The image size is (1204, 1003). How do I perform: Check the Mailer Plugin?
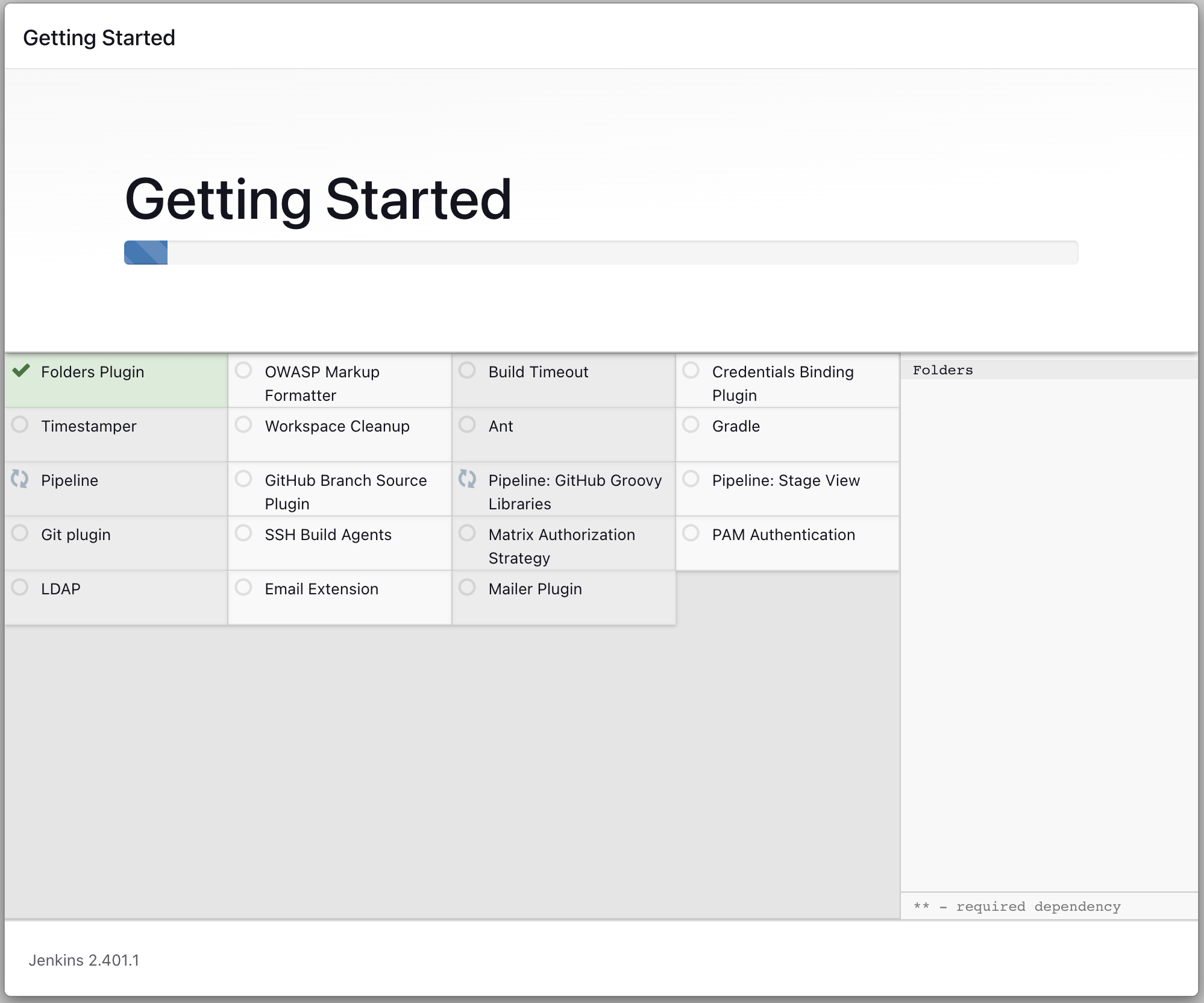click(467, 588)
